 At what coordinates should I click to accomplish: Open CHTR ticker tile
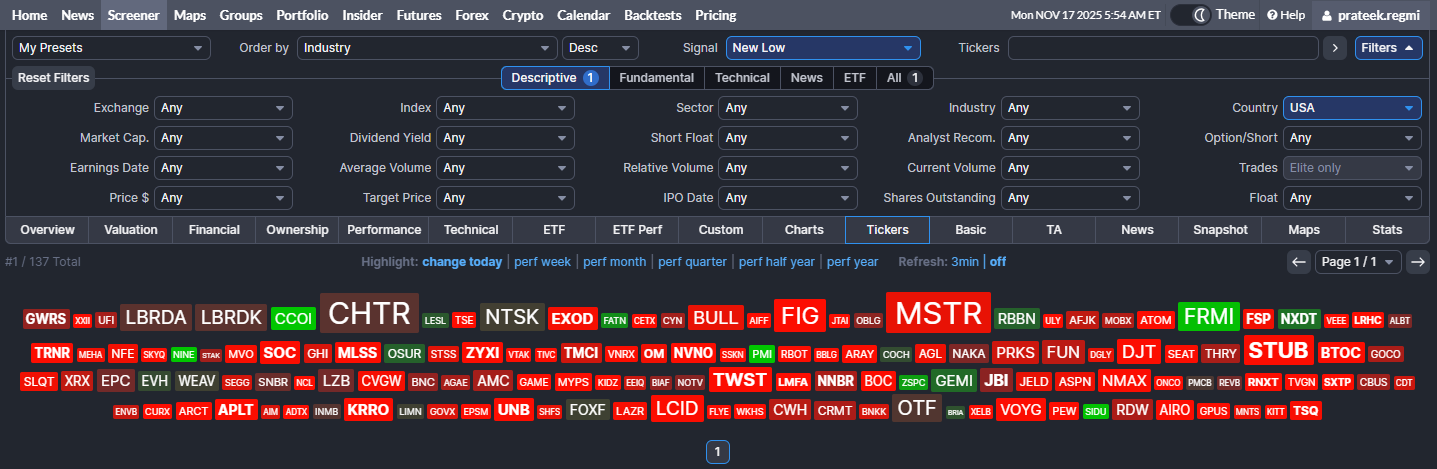tap(369, 313)
